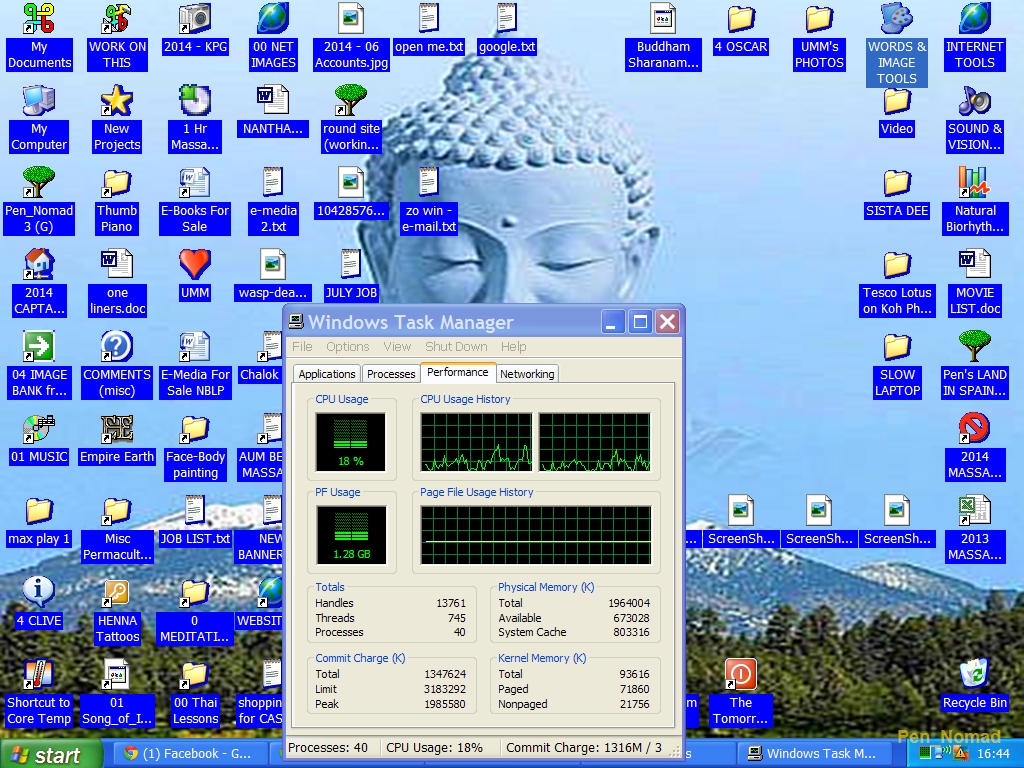This screenshot has width=1024, height=768.
Task: Click Page File Usage History graph
Action: pos(536,535)
